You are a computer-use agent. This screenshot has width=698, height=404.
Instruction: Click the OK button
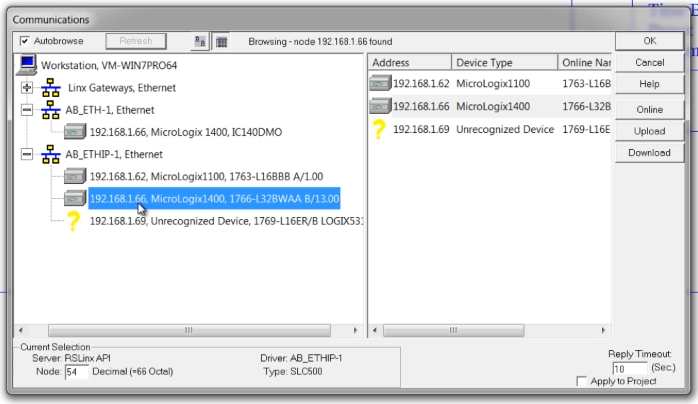click(x=649, y=41)
